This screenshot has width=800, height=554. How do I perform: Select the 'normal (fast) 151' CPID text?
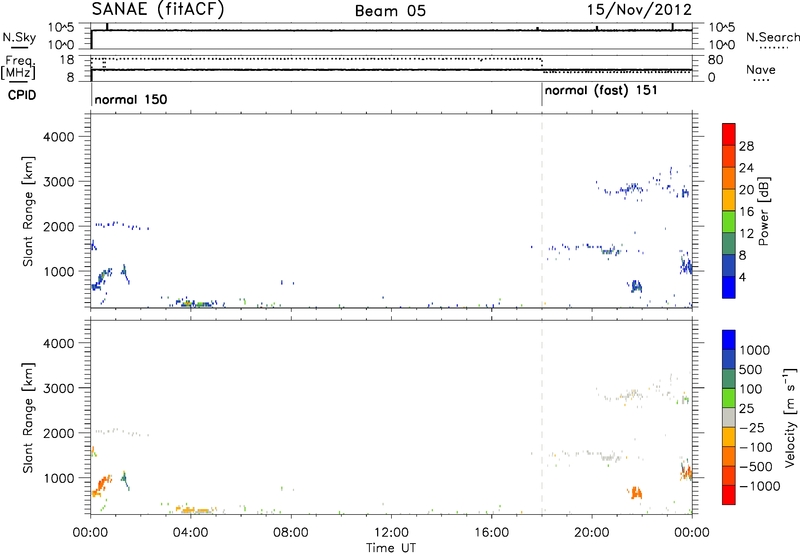pyautogui.click(x=601, y=91)
